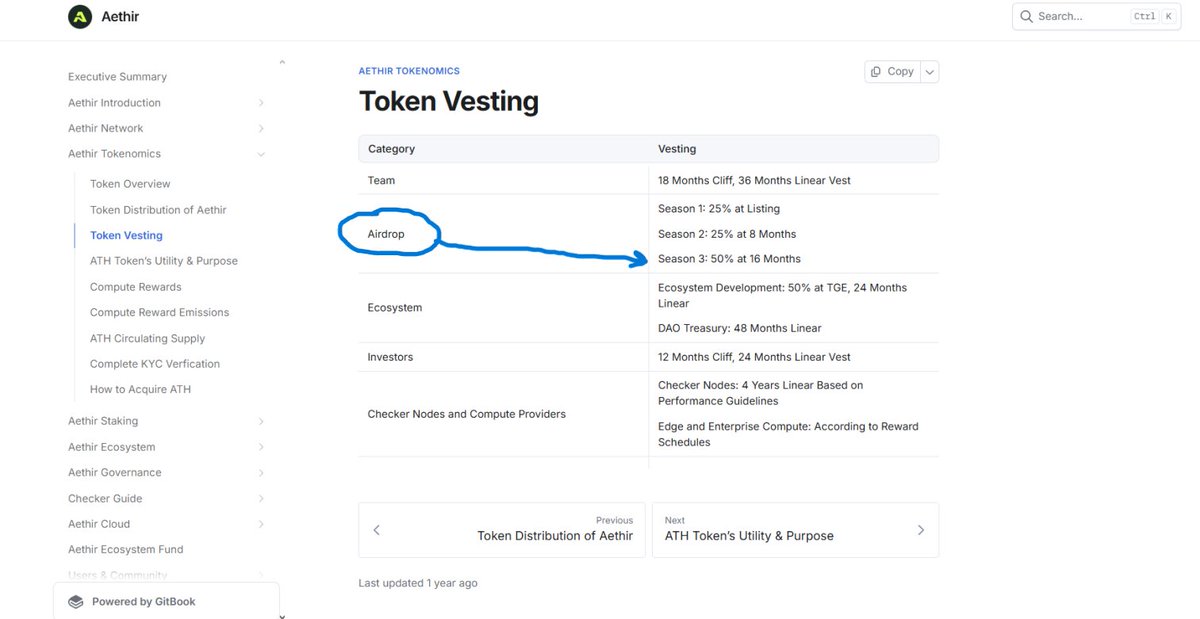Expand the Aethir Introduction section chevron
Screen dimensions: 1200x619
pos(261,103)
